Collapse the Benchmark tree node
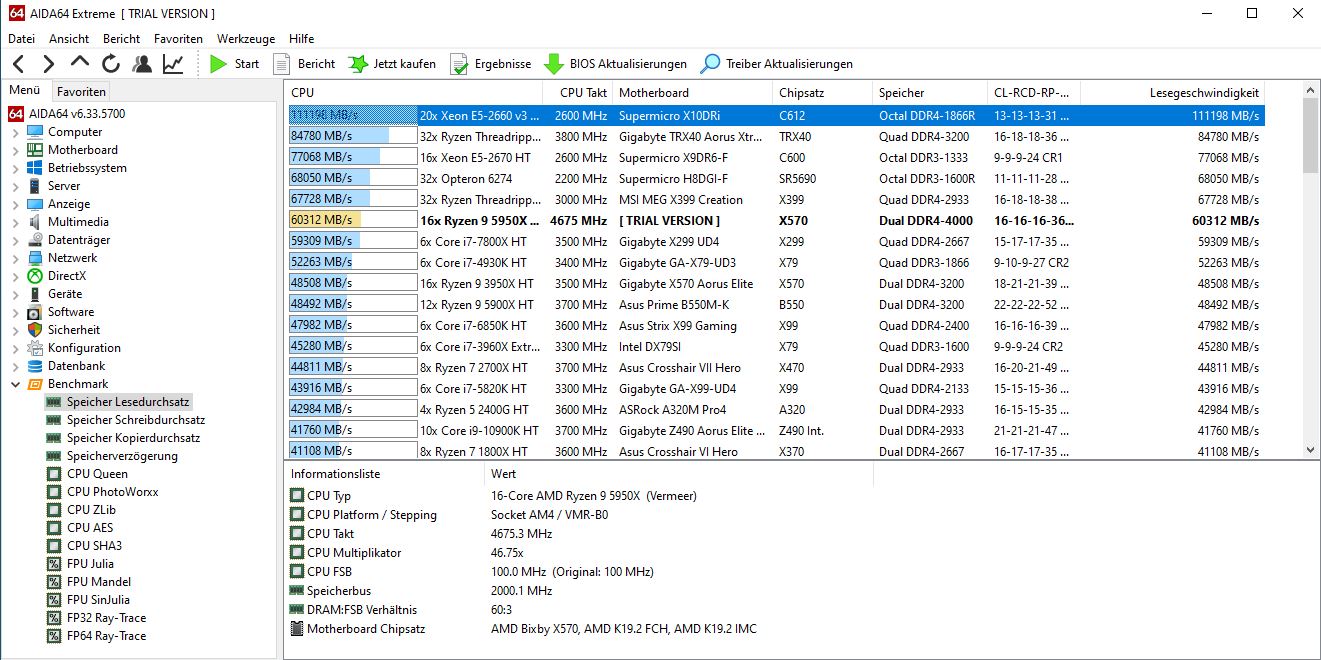1321x660 pixels. click(16, 384)
